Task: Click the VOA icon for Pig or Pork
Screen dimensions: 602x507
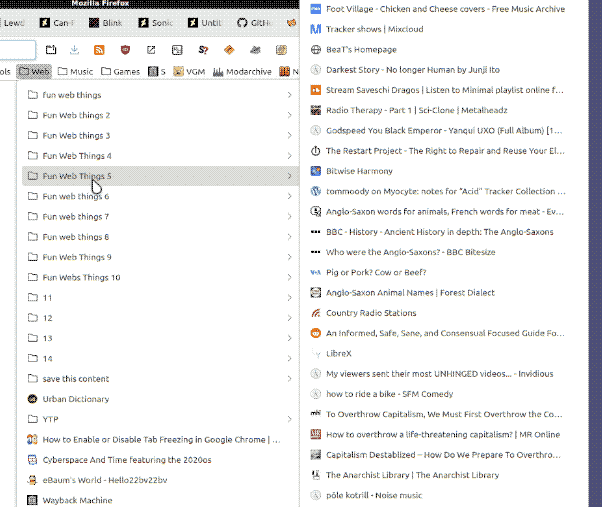Action: [316, 272]
